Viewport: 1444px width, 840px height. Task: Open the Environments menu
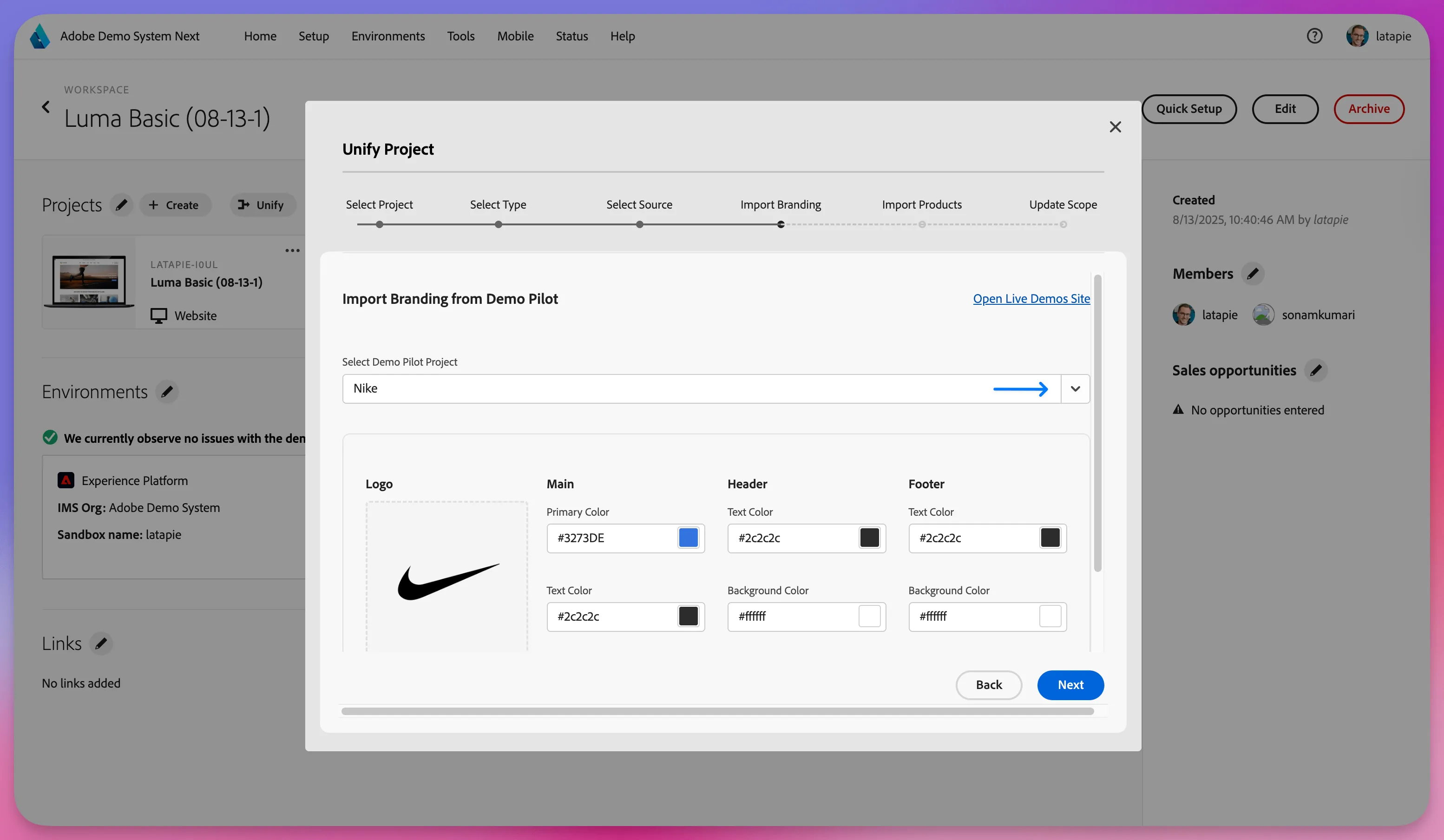point(388,36)
